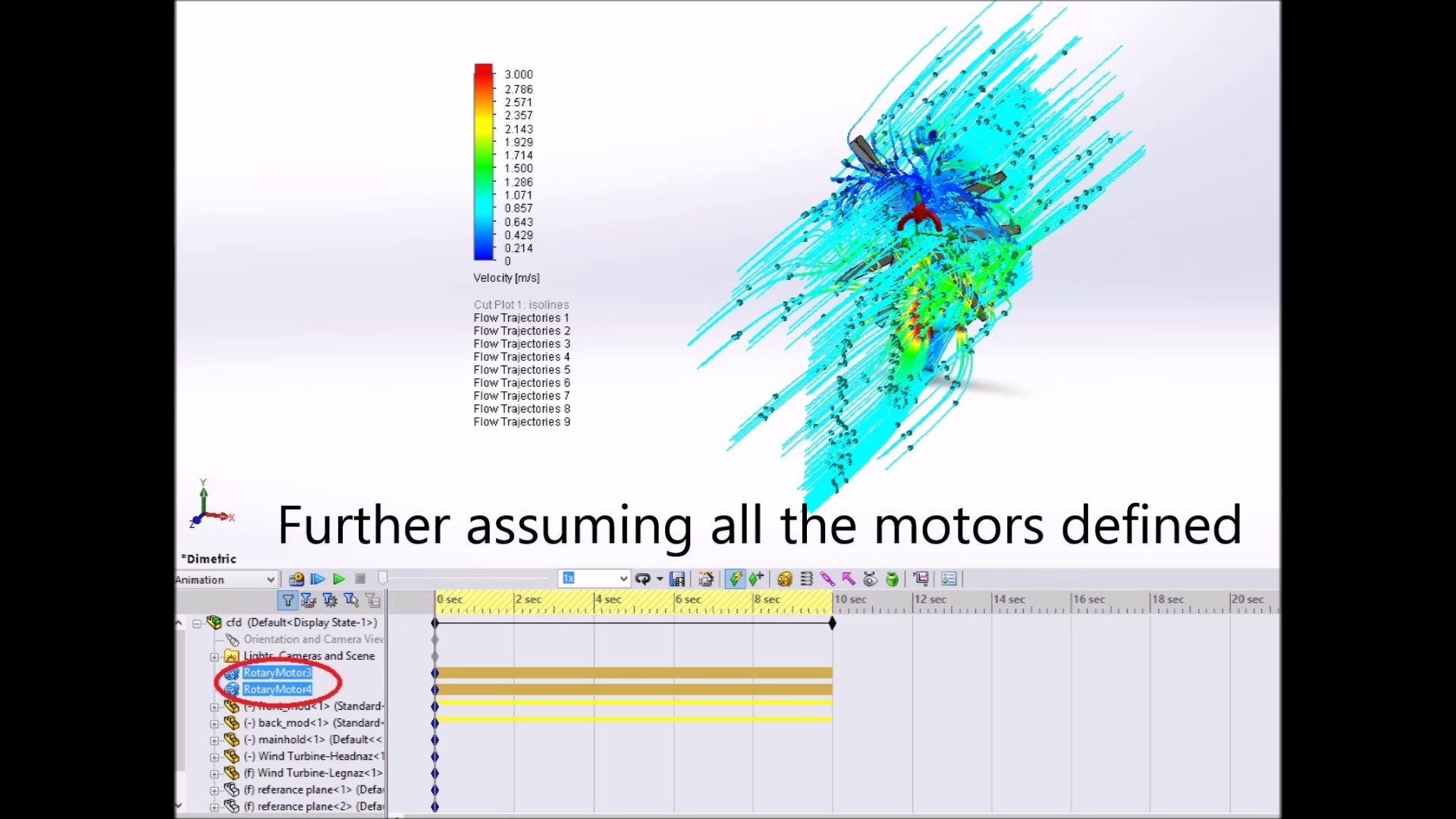
Task: Click the playback time slider handle
Action: coord(383,579)
